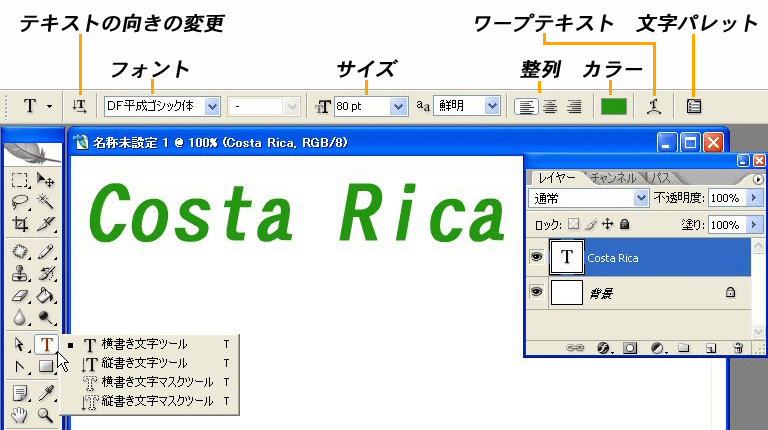Switch to the レイヤー tab
Viewport: 768px width, 430px height.
coord(557,178)
